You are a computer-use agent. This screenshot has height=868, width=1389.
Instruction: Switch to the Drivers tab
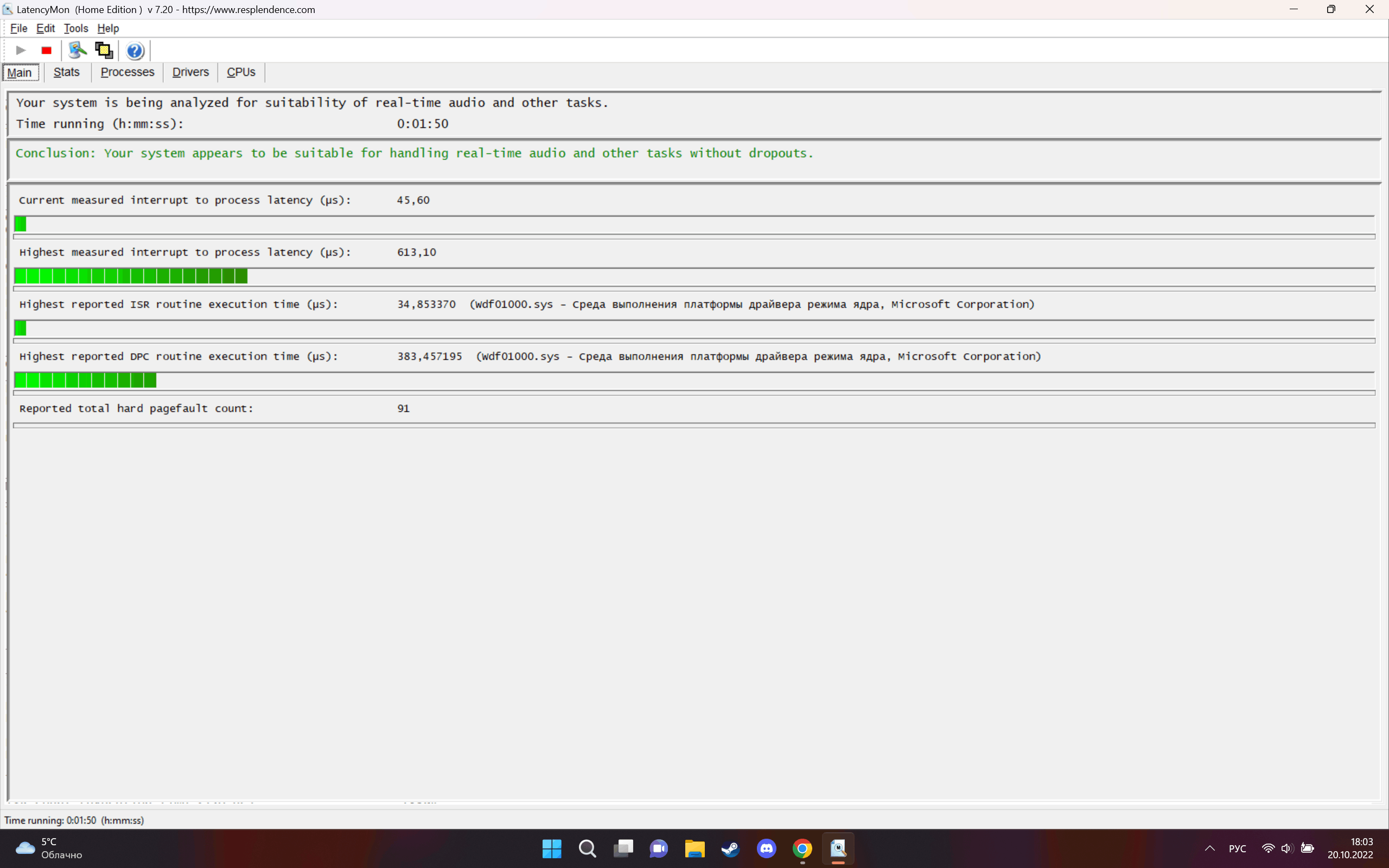coord(190,72)
